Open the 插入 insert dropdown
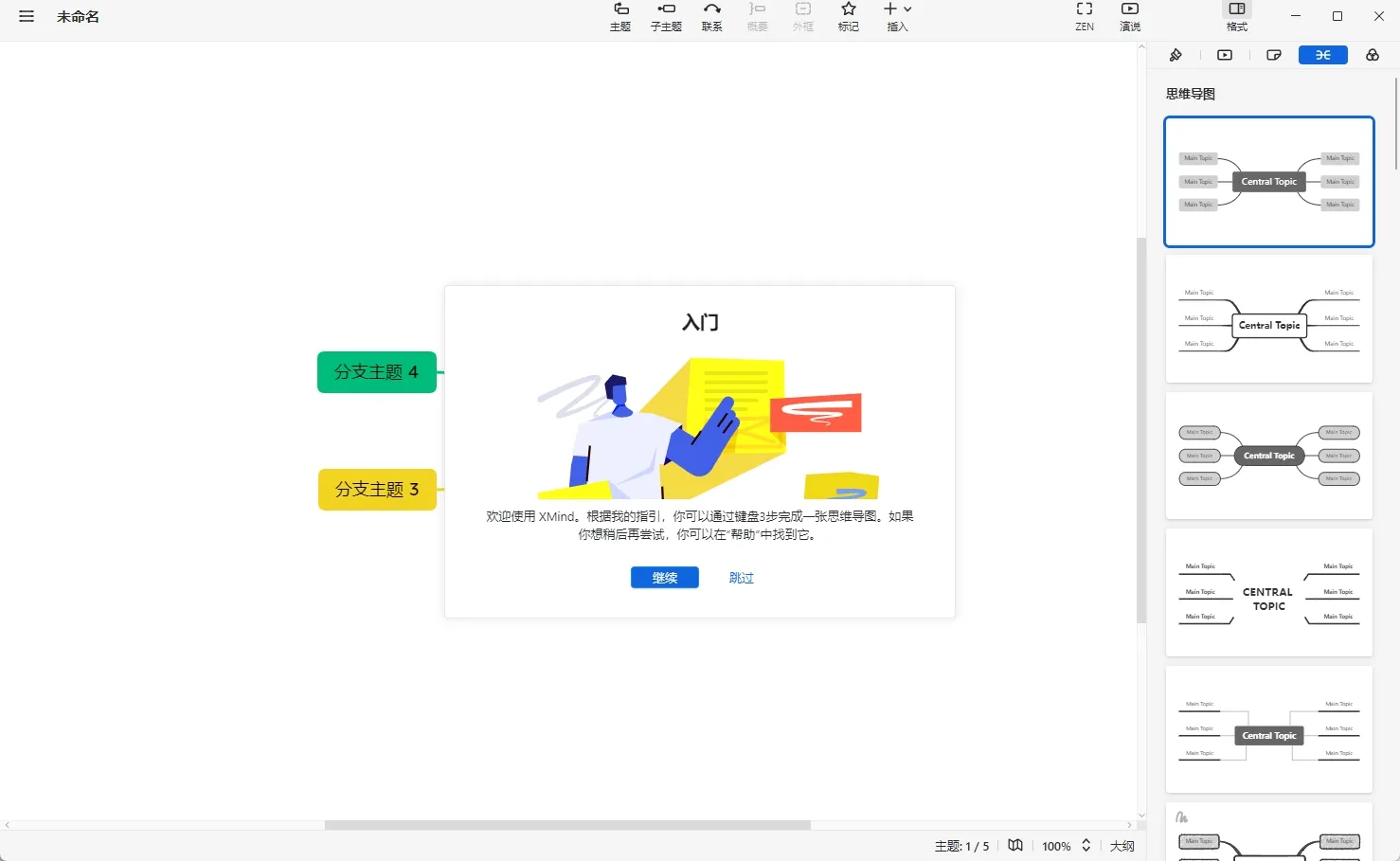 tap(896, 17)
